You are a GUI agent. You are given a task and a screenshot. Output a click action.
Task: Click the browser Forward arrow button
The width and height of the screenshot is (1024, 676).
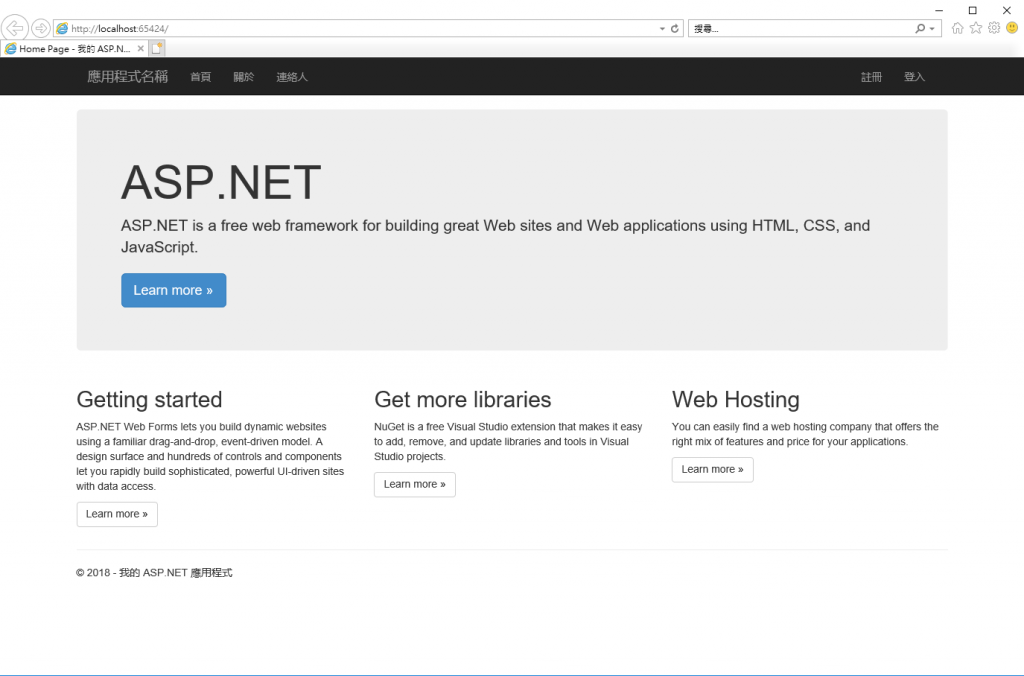[x=41, y=28]
